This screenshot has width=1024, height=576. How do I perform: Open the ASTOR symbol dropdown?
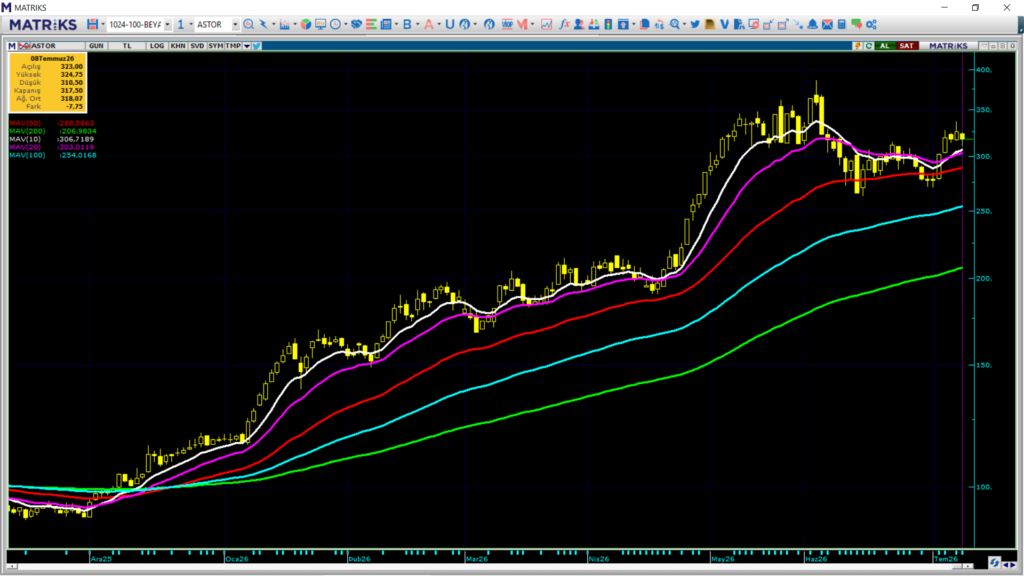coord(235,25)
